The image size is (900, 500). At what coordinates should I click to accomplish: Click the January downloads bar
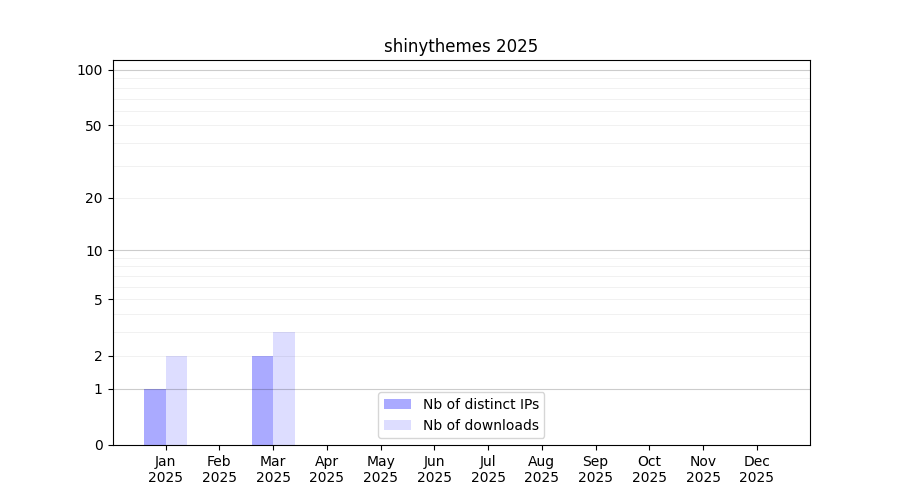176,401
